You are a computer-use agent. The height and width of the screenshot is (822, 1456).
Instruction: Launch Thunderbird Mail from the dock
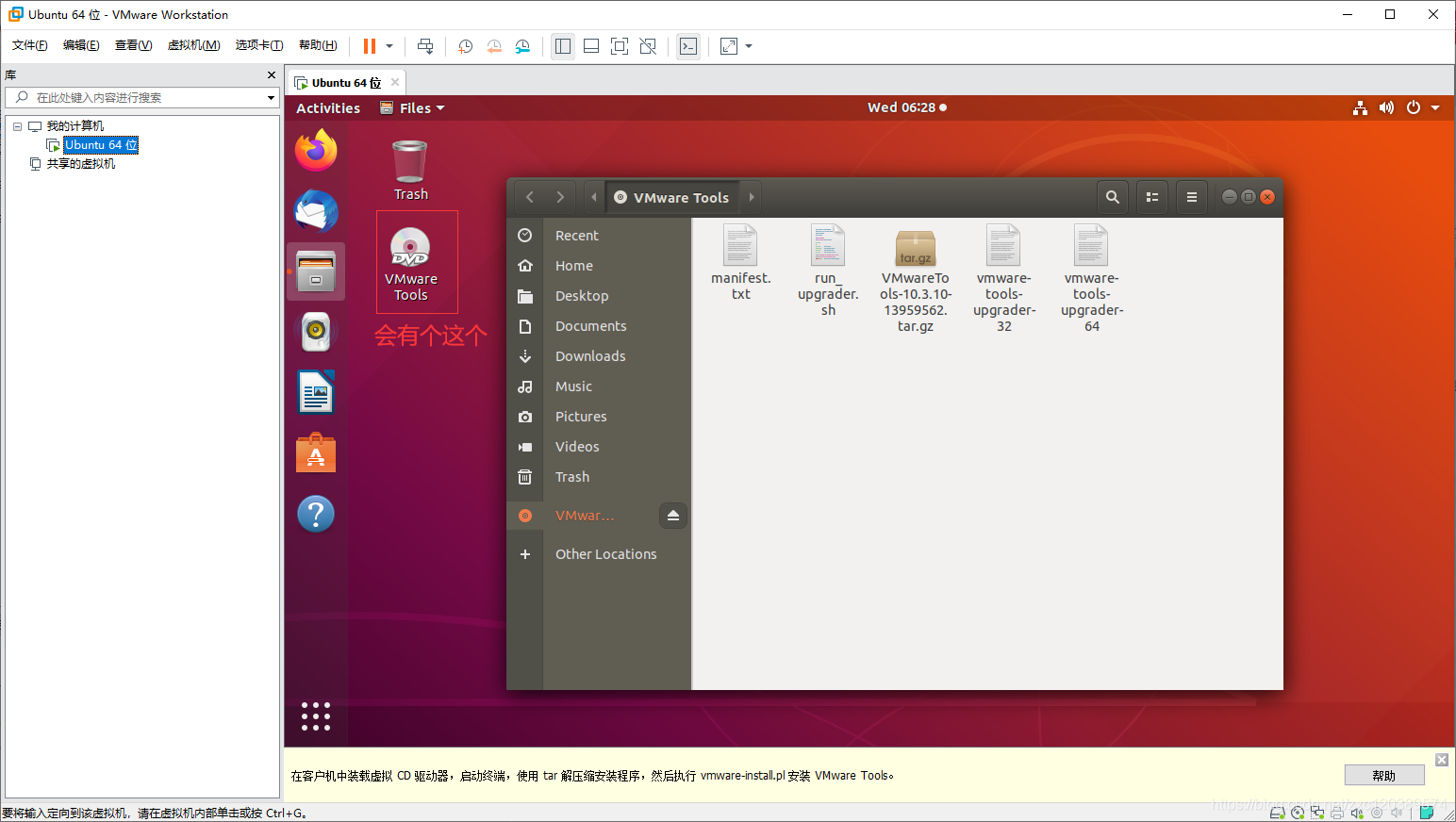point(316,211)
